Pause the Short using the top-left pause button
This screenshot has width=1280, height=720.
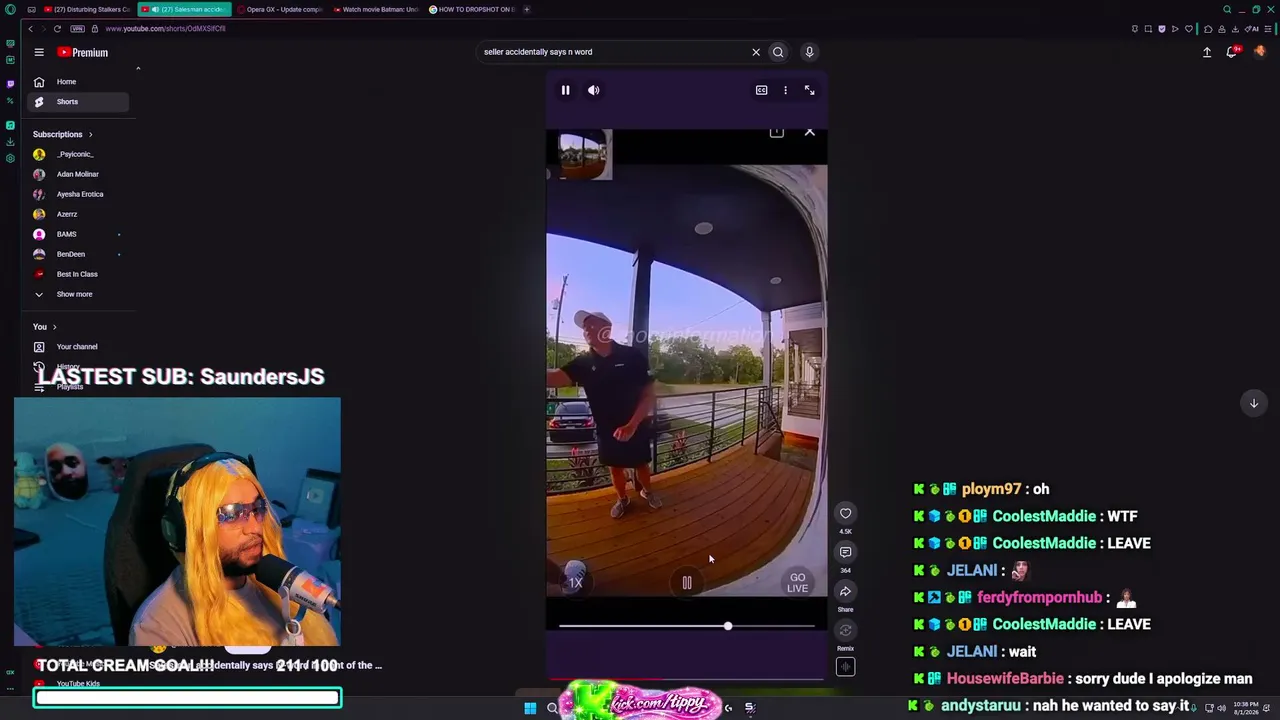pyautogui.click(x=565, y=90)
